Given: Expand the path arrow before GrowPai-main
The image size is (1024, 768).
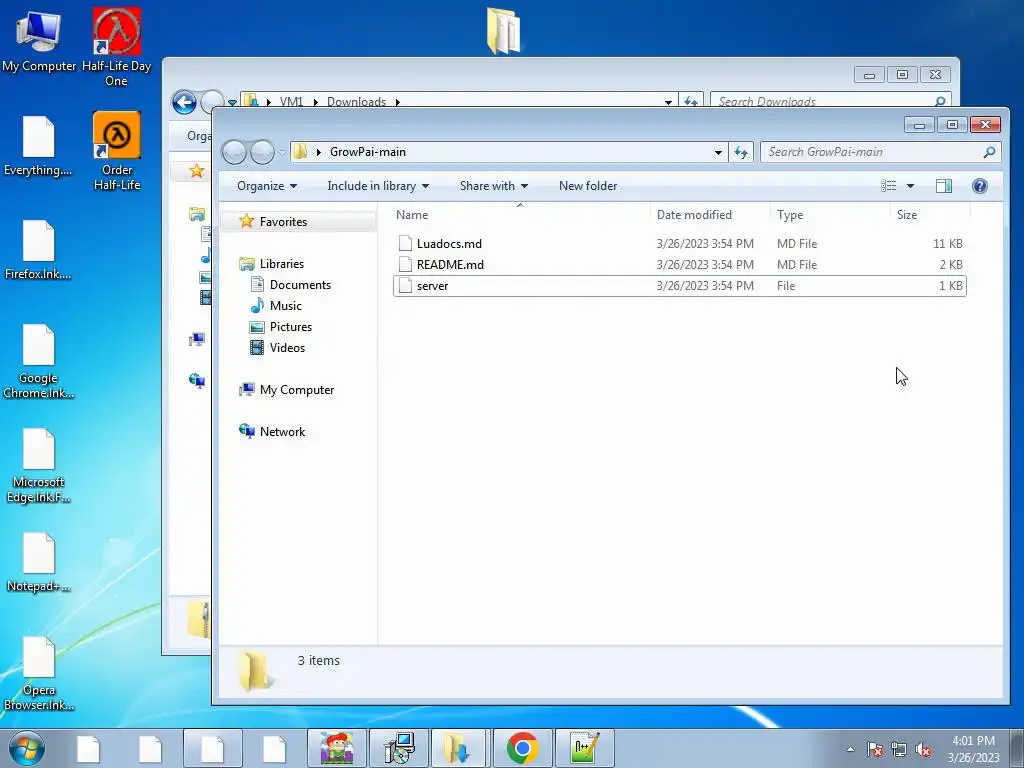Looking at the screenshot, I should coord(319,152).
